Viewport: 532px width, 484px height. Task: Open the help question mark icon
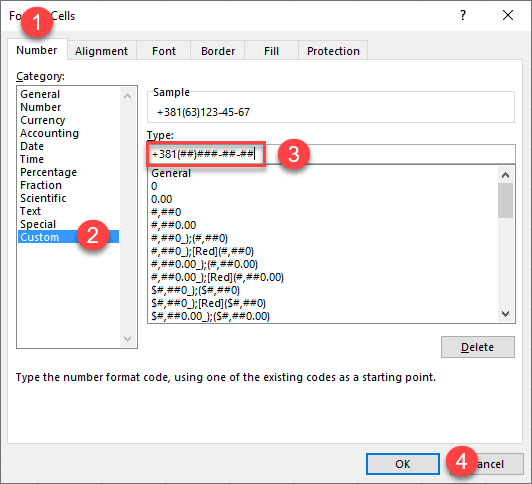463,15
